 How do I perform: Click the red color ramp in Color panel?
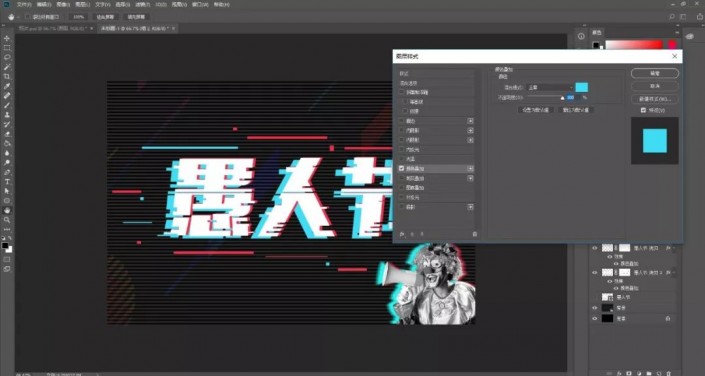tap(634, 45)
